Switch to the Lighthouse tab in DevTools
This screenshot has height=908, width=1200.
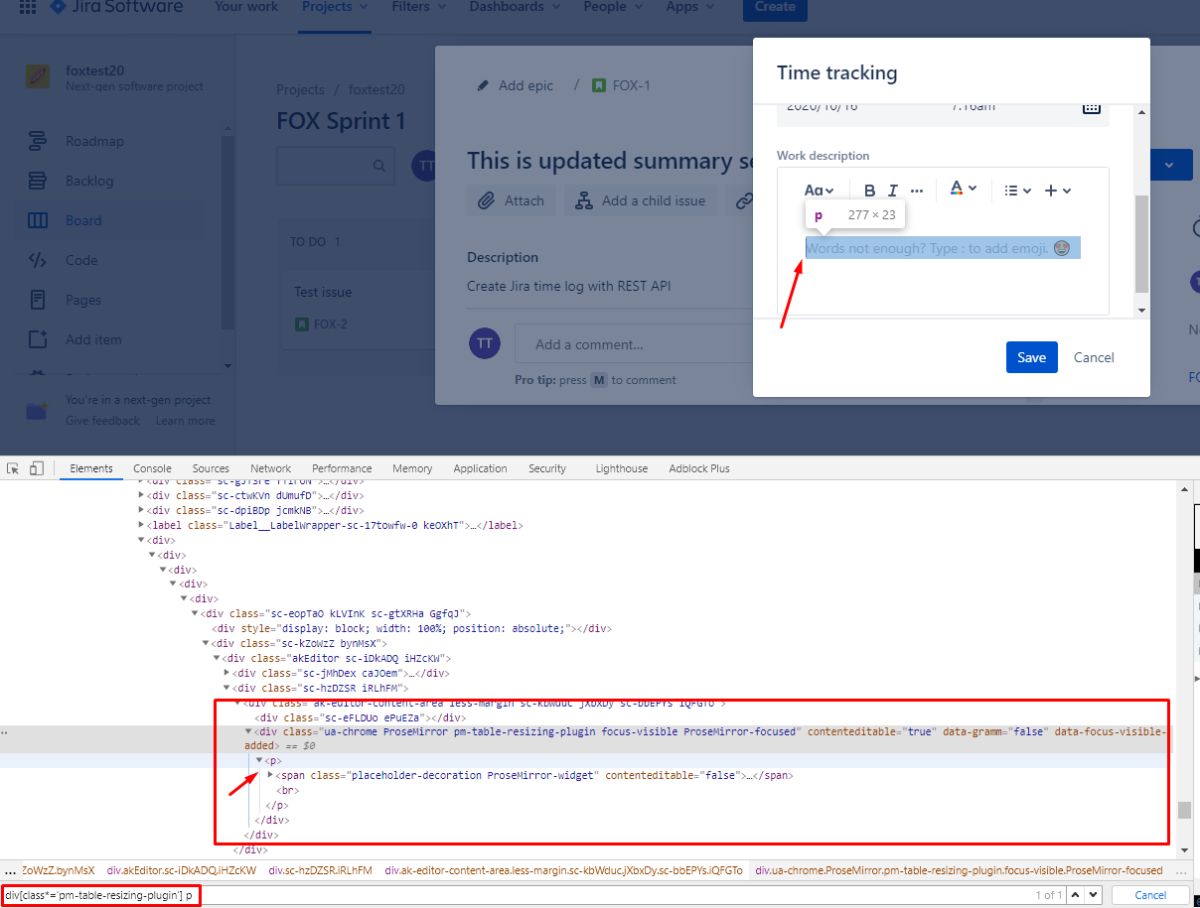pyautogui.click(x=621, y=468)
